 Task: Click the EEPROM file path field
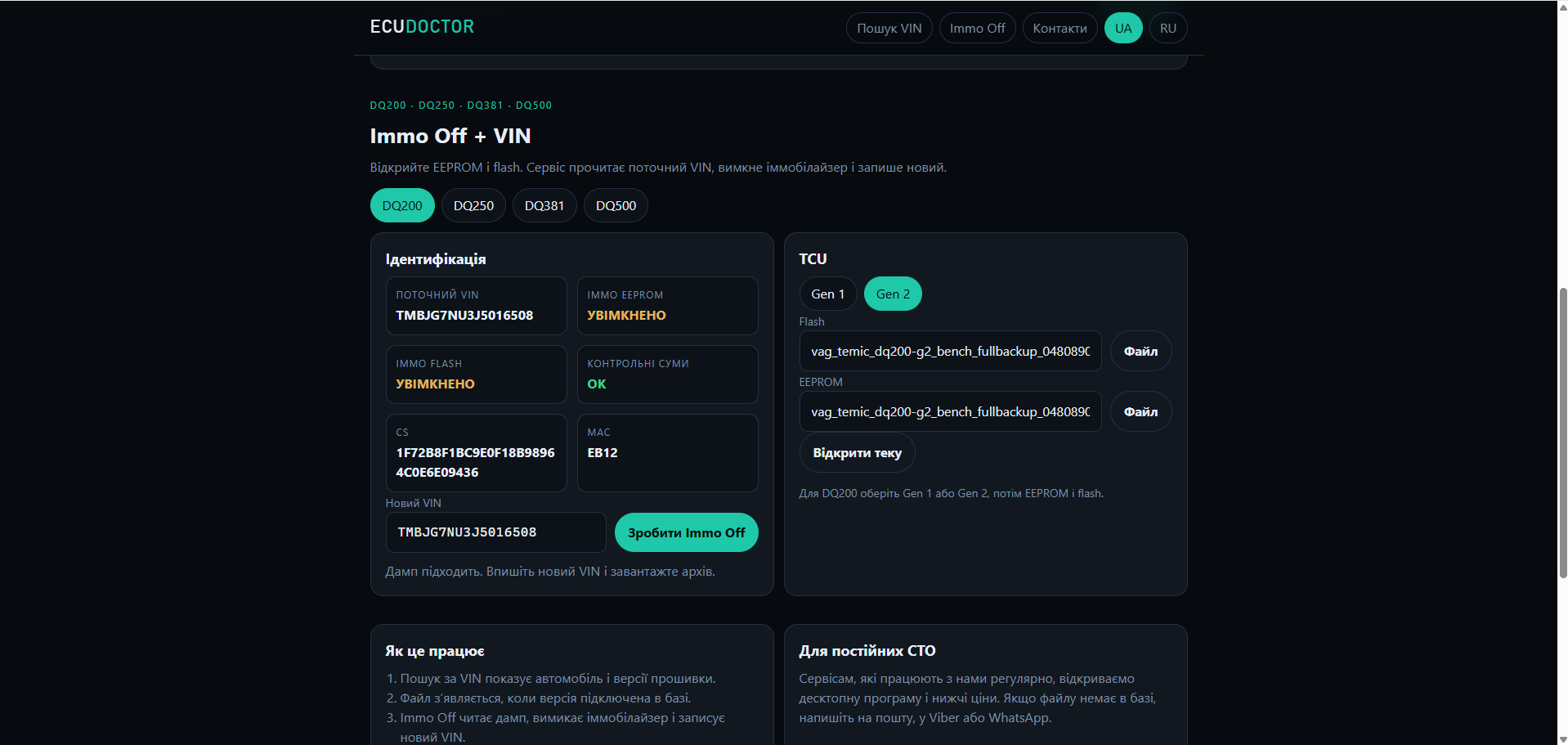pyautogui.click(x=950, y=411)
